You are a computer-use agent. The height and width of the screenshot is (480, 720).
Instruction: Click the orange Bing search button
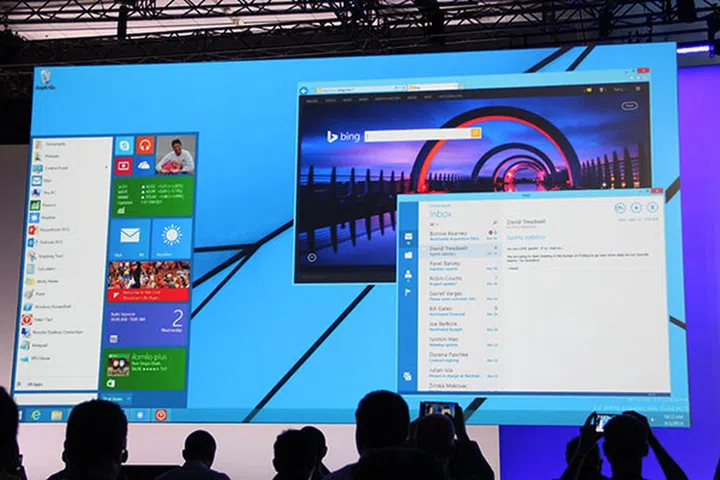[475, 134]
